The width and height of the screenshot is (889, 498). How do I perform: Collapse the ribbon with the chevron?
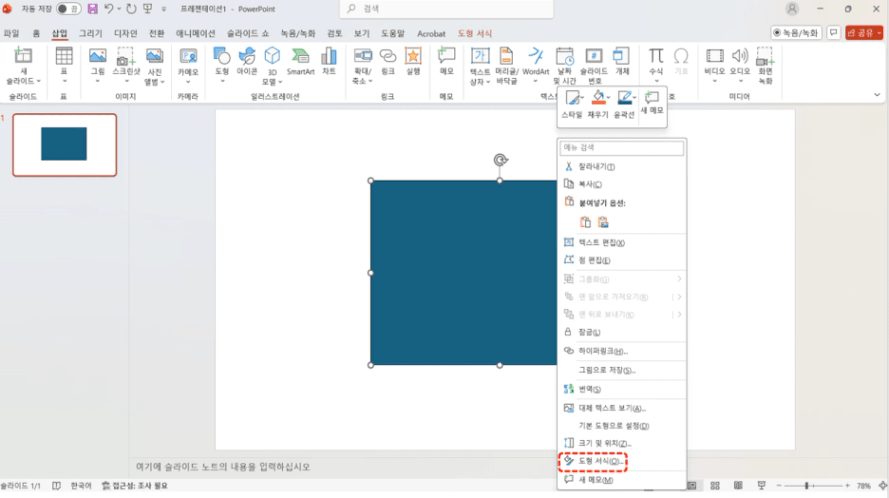click(877, 95)
